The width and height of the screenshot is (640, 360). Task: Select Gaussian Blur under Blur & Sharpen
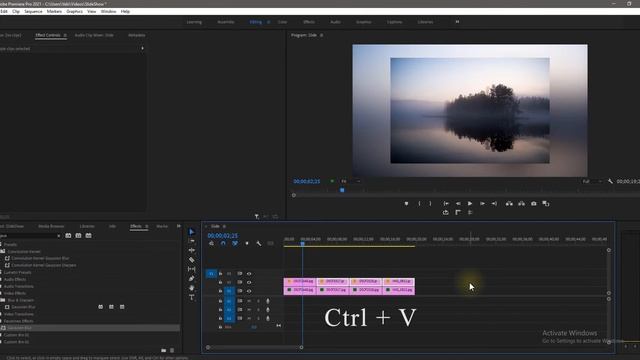(x=23, y=307)
